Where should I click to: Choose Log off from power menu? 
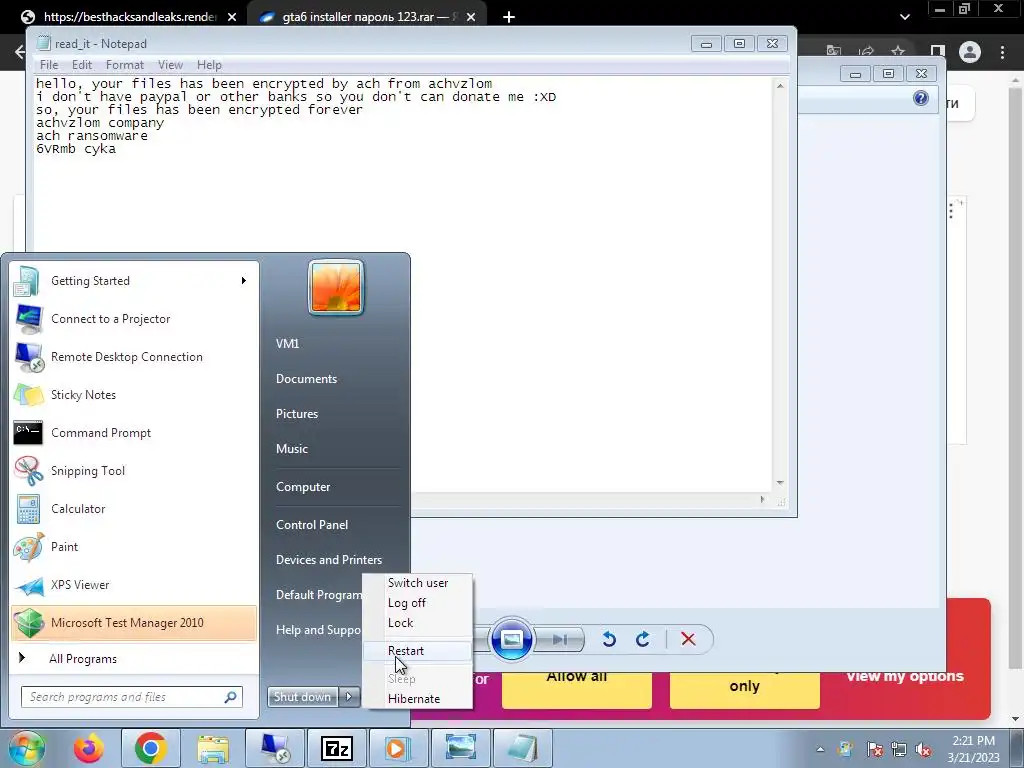417,603
